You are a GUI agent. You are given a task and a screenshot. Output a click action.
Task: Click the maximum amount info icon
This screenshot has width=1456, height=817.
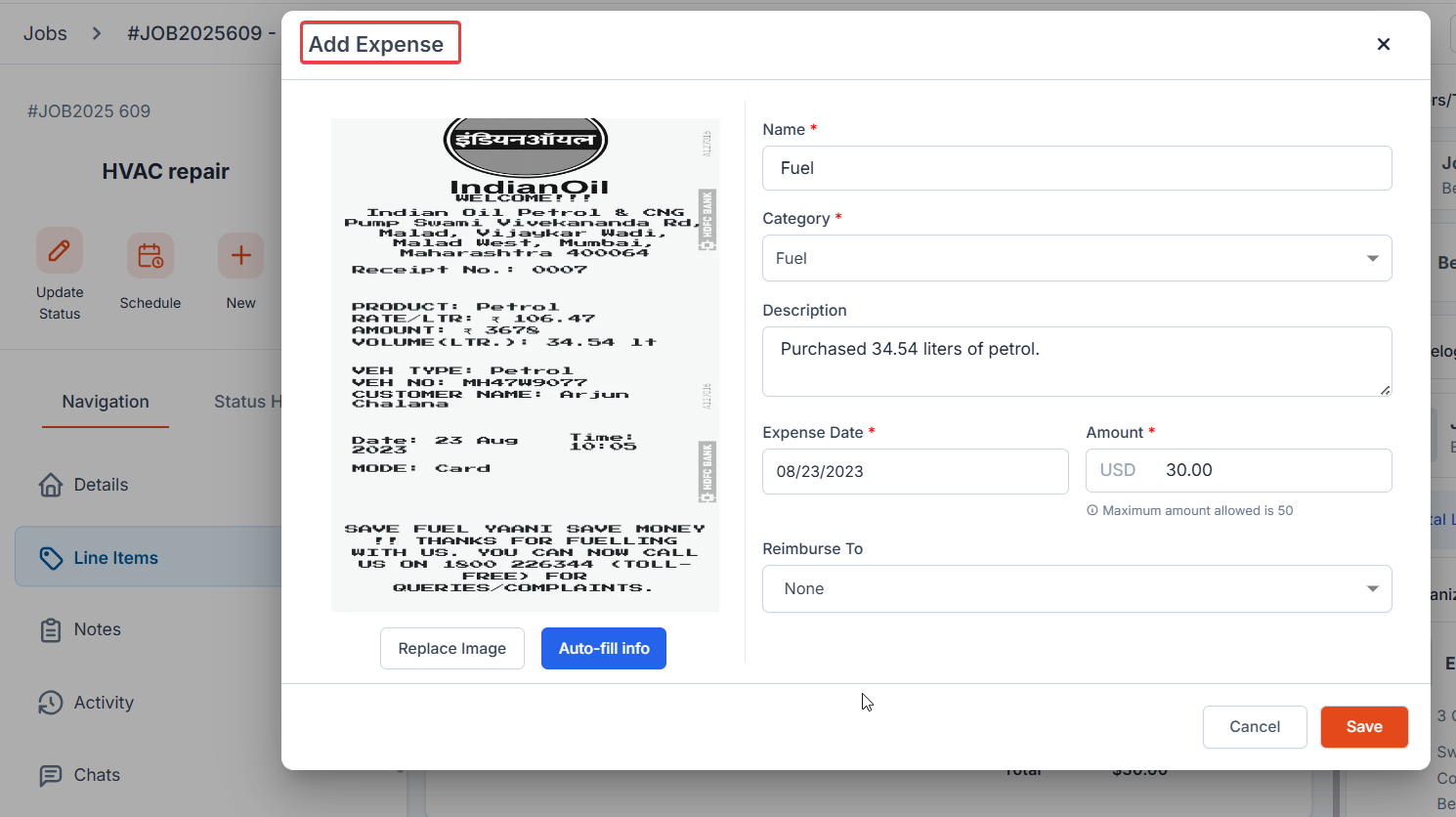tap(1092, 510)
